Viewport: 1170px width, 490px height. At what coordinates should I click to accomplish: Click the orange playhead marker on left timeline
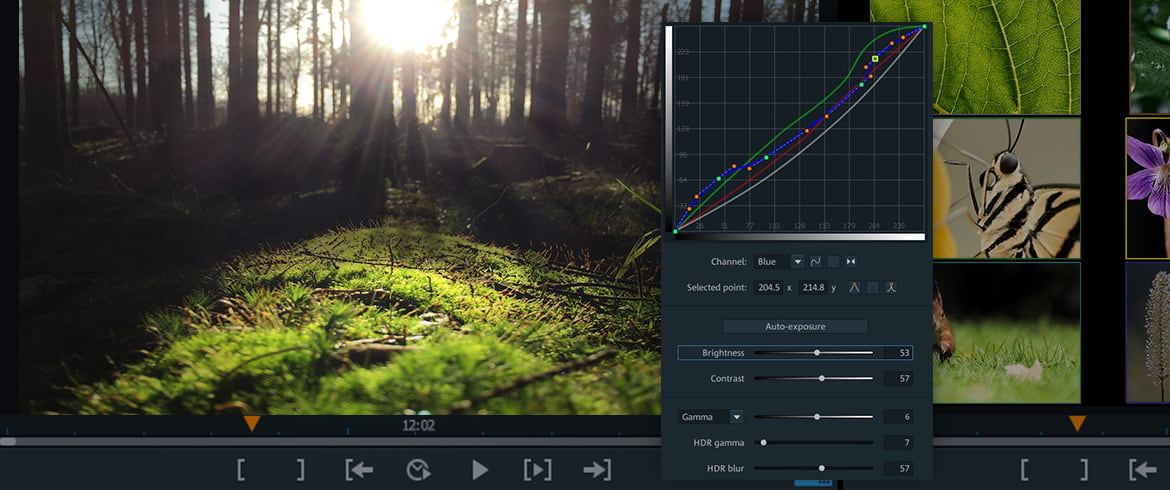click(252, 424)
